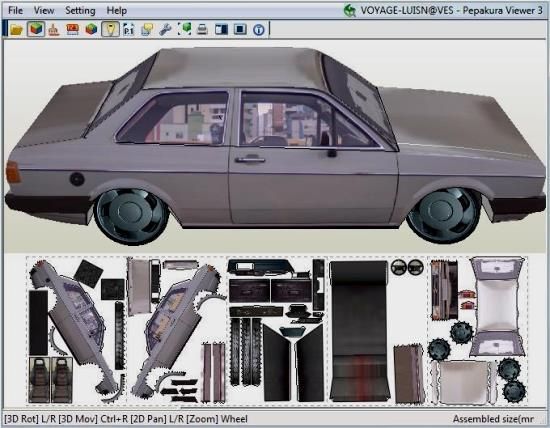Click the '[3D Rot] L/R' status bar text
This screenshot has height=428, width=550.
pyautogui.click(x=30, y=419)
